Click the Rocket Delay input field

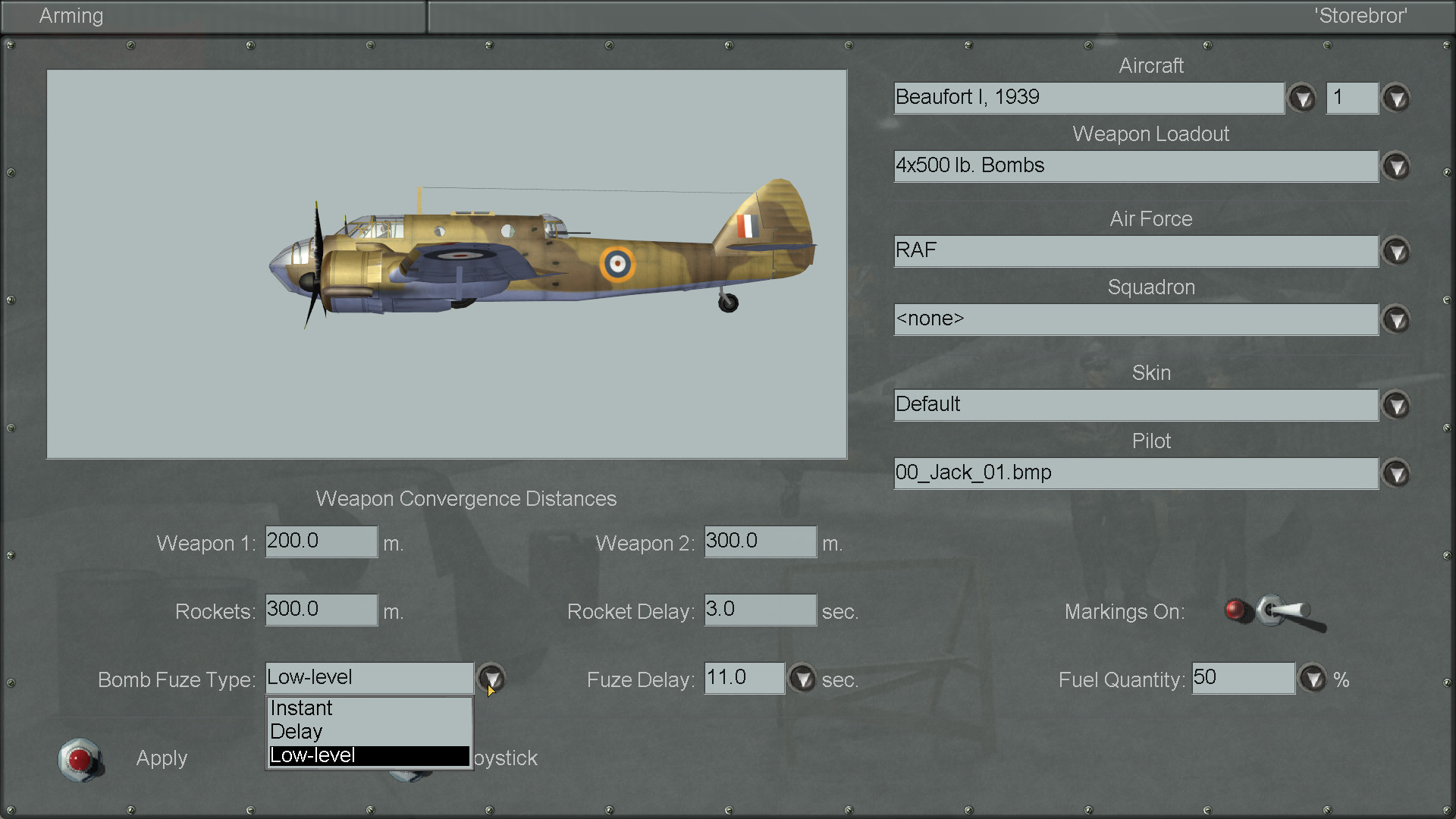pyautogui.click(x=760, y=610)
